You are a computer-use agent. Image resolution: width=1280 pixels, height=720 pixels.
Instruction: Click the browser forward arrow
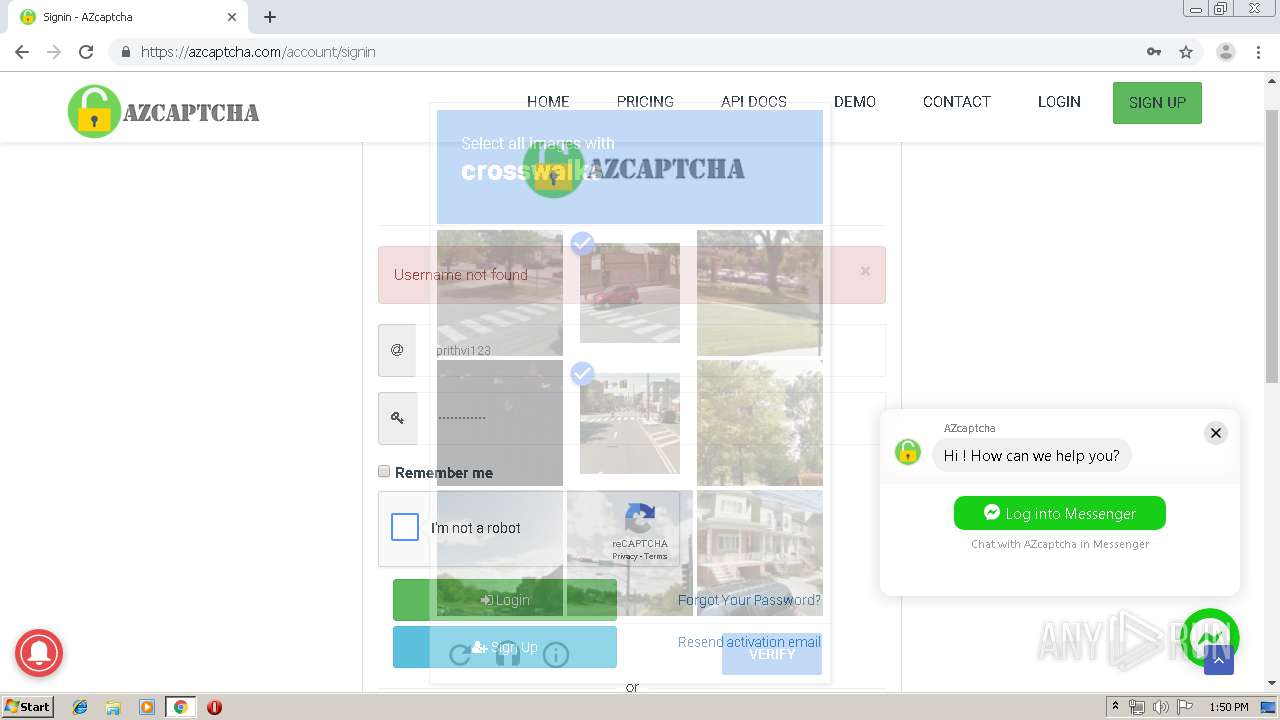pyautogui.click(x=54, y=52)
